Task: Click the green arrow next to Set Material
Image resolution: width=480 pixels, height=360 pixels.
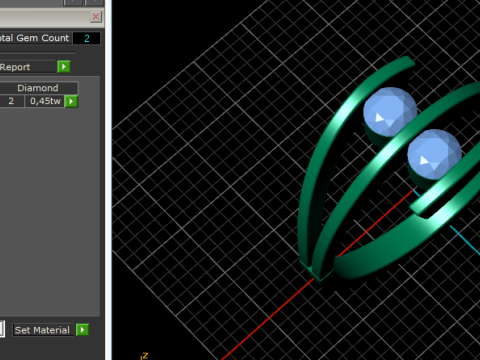Action: pos(82,330)
